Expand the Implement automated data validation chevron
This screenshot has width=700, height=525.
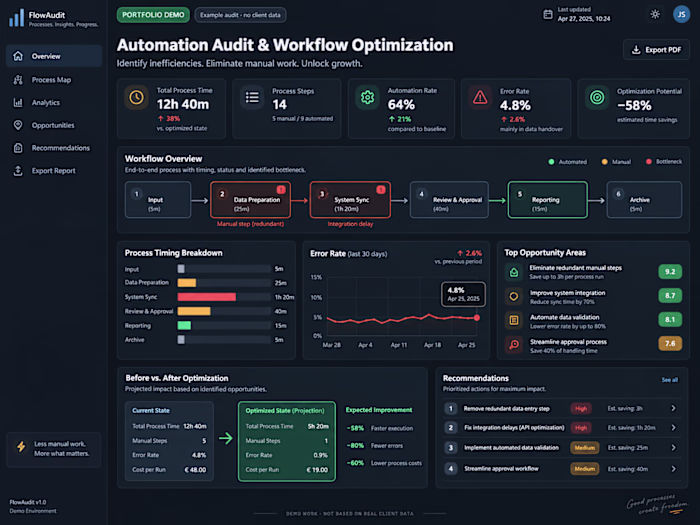click(673, 447)
